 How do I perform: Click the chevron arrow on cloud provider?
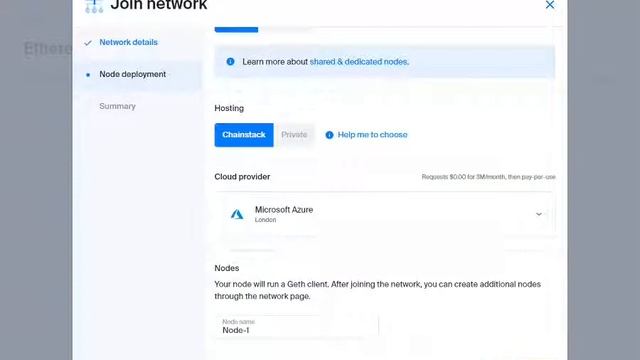[x=539, y=214]
